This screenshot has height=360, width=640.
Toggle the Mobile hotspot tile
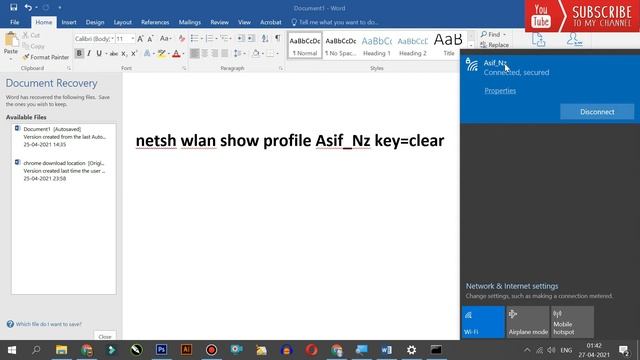(573, 322)
